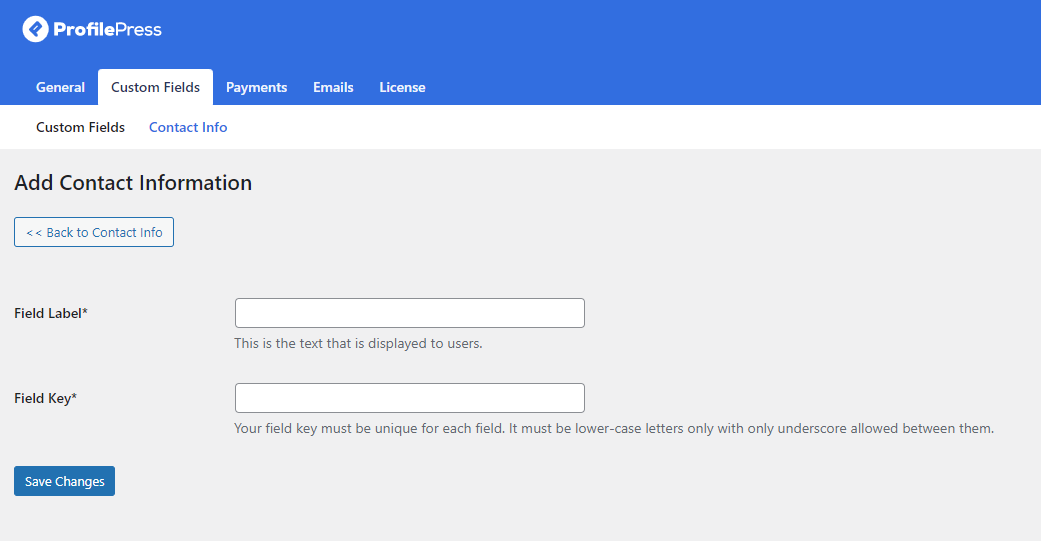Open the Emails tab
The width and height of the screenshot is (1041, 541).
point(333,87)
